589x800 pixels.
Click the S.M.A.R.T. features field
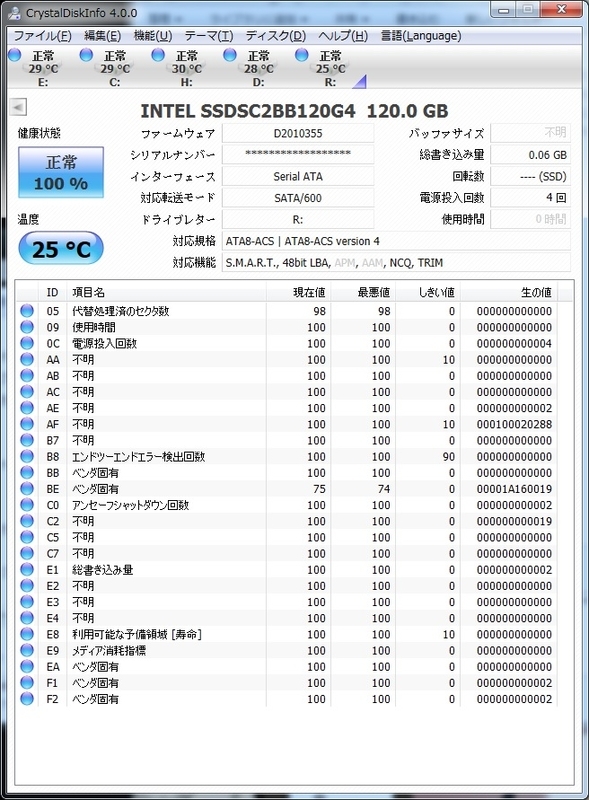396,262
